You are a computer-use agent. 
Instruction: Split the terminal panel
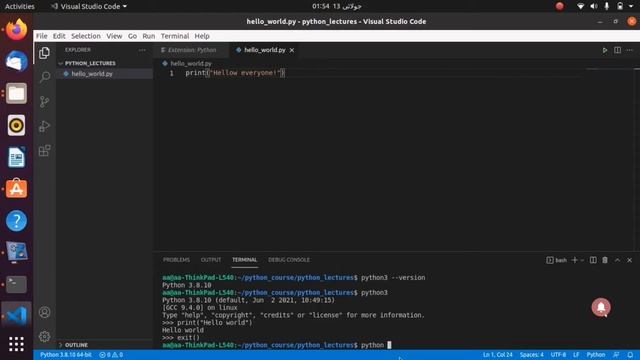(593, 260)
